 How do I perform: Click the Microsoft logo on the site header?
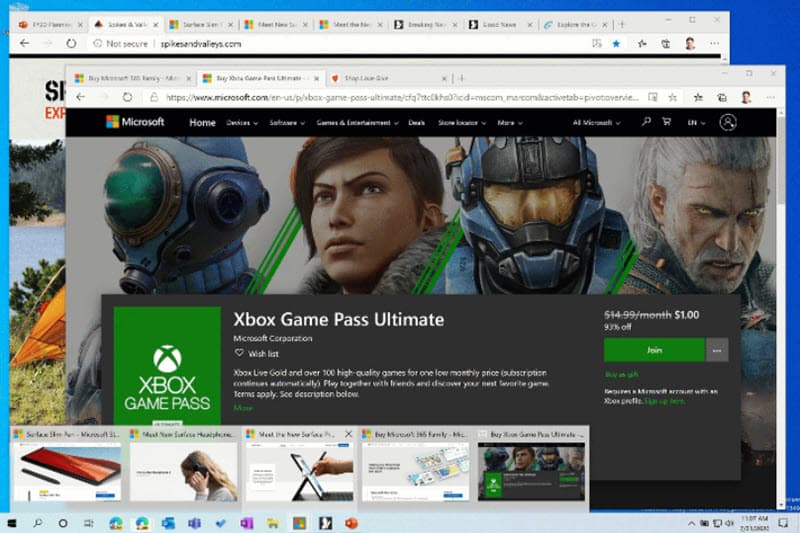[x=135, y=122]
